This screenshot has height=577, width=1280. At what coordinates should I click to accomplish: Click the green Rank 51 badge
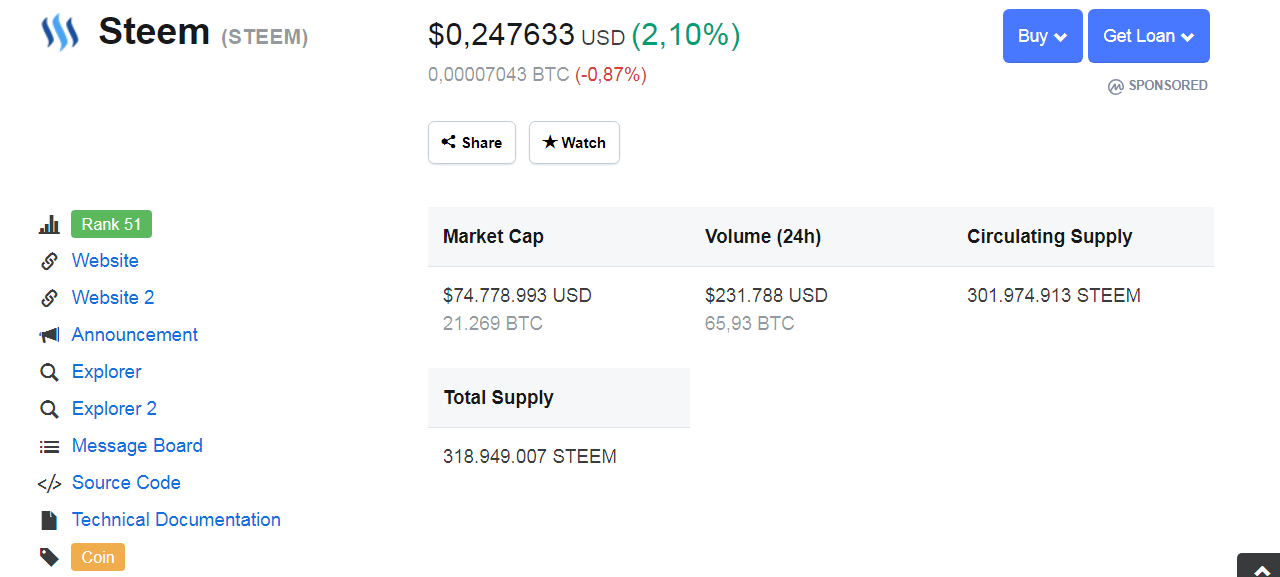tap(111, 225)
